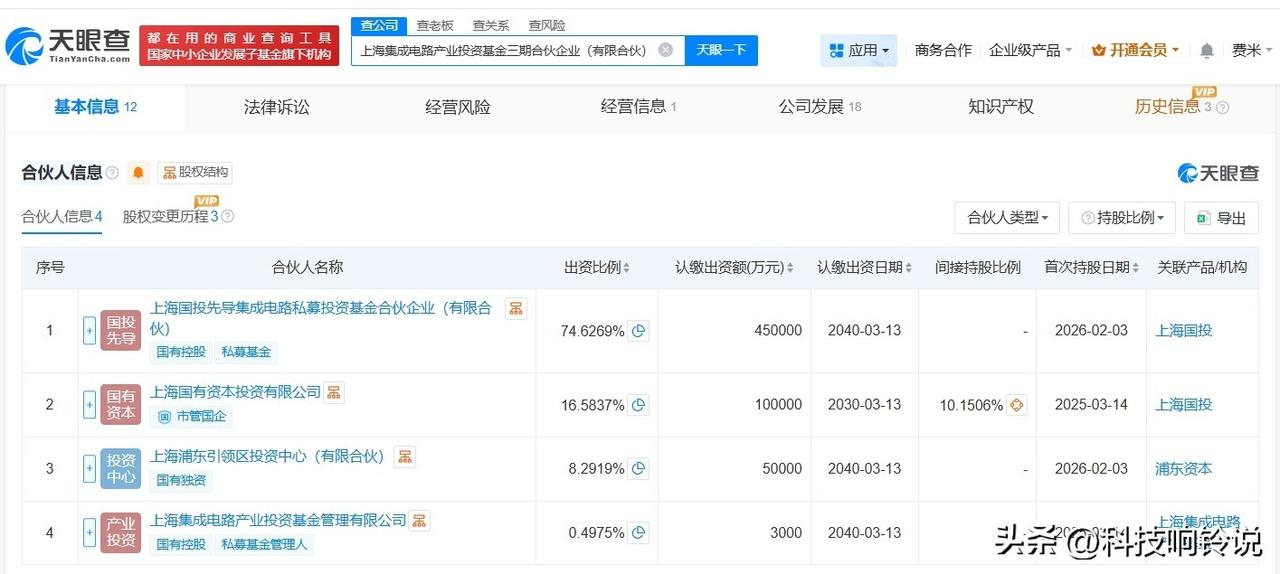This screenshot has height=574, width=1280.
Task: Select 股权变更历程 3 sub-tab
Action: point(170,217)
